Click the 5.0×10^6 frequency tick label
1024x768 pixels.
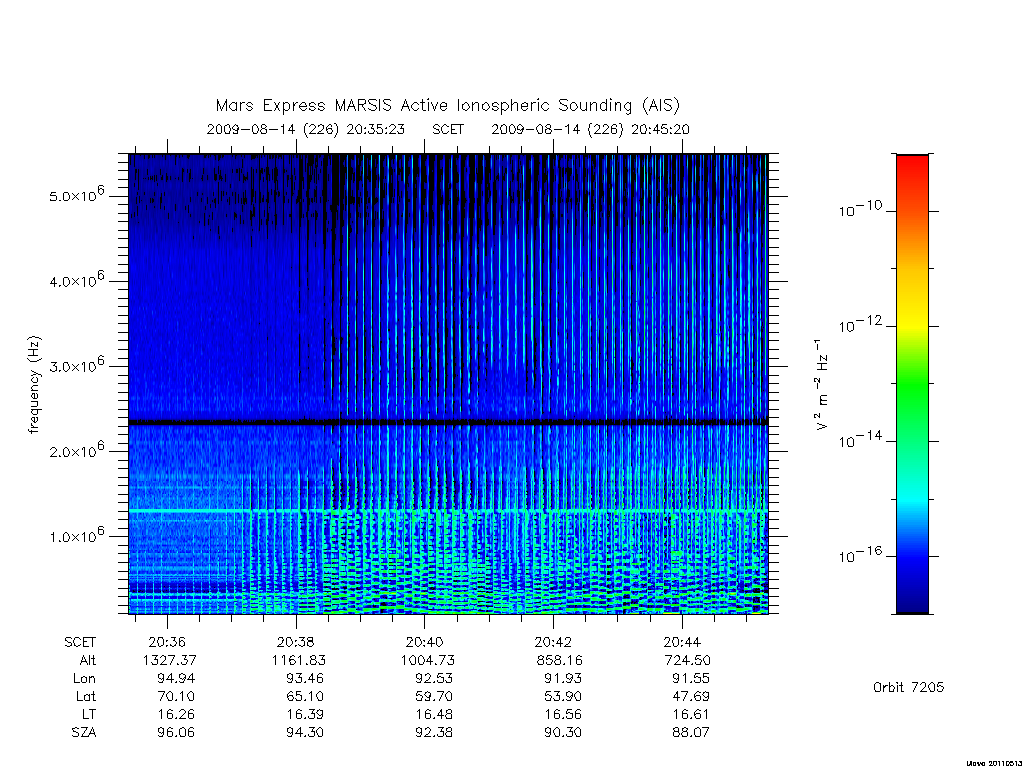pos(76,194)
